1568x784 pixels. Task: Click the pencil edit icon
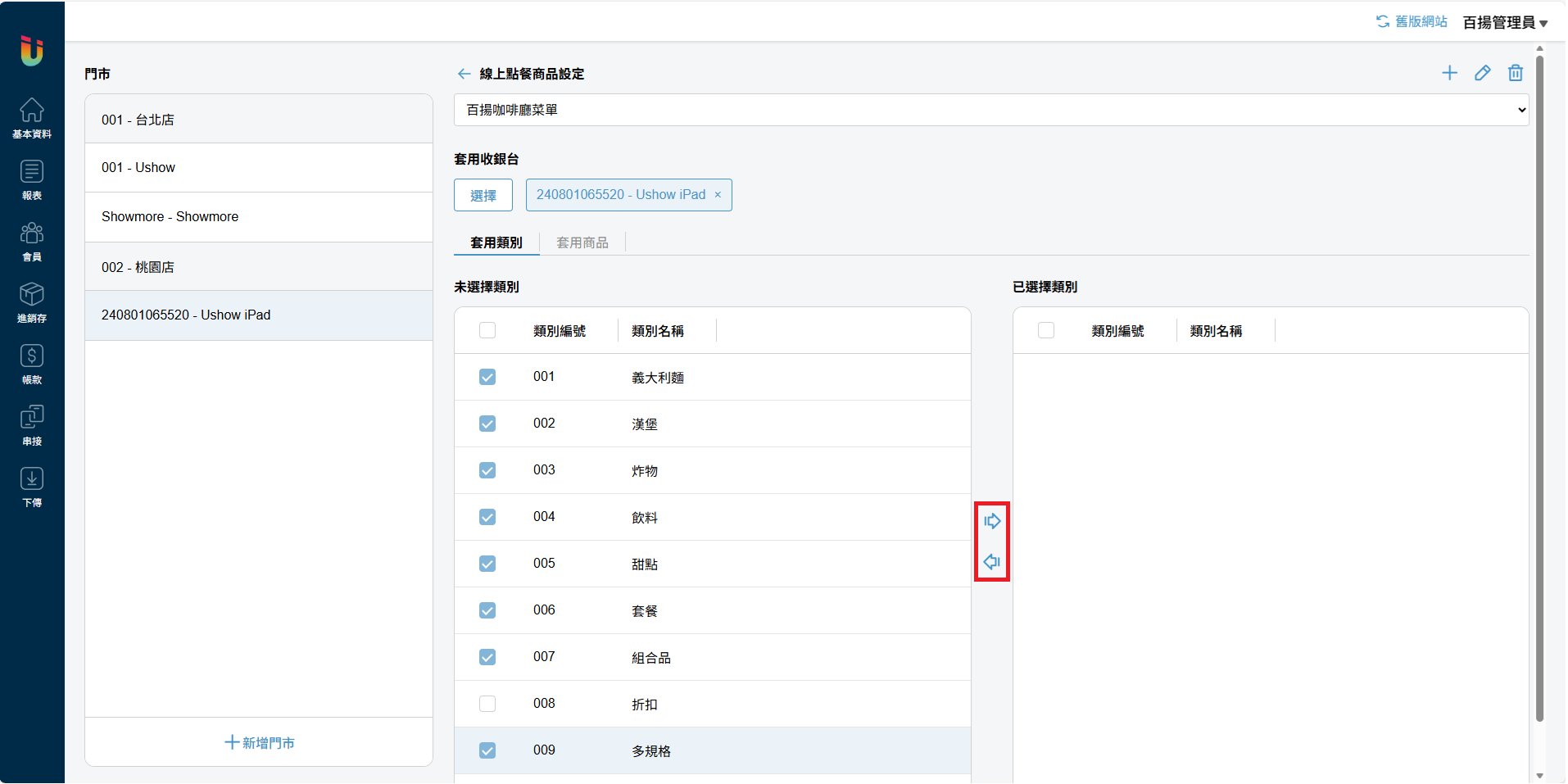(x=1482, y=73)
